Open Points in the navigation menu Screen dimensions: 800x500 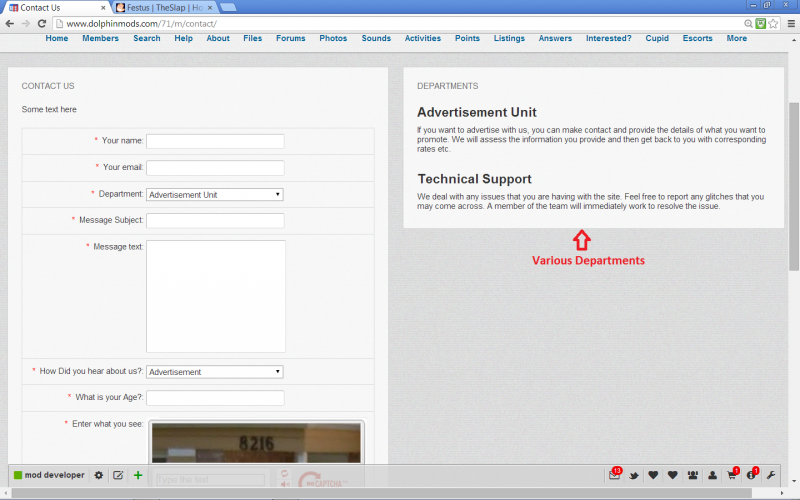[467, 38]
